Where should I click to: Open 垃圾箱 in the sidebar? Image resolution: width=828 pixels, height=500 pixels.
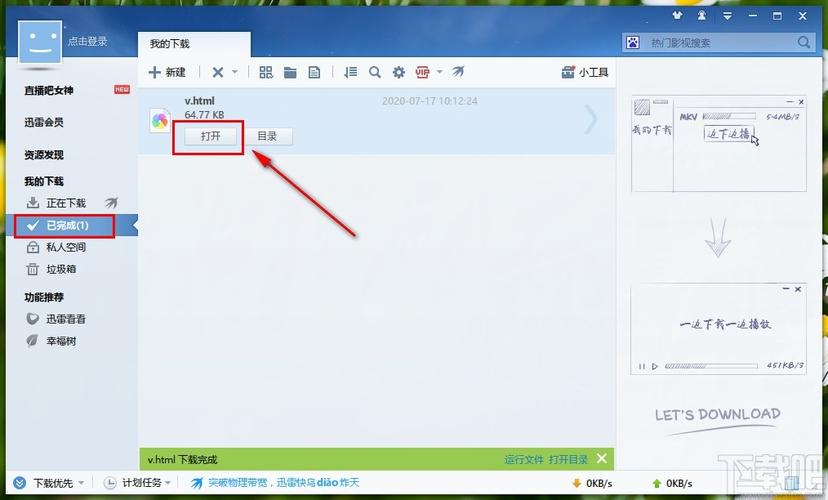pyautogui.click(x=60, y=269)
